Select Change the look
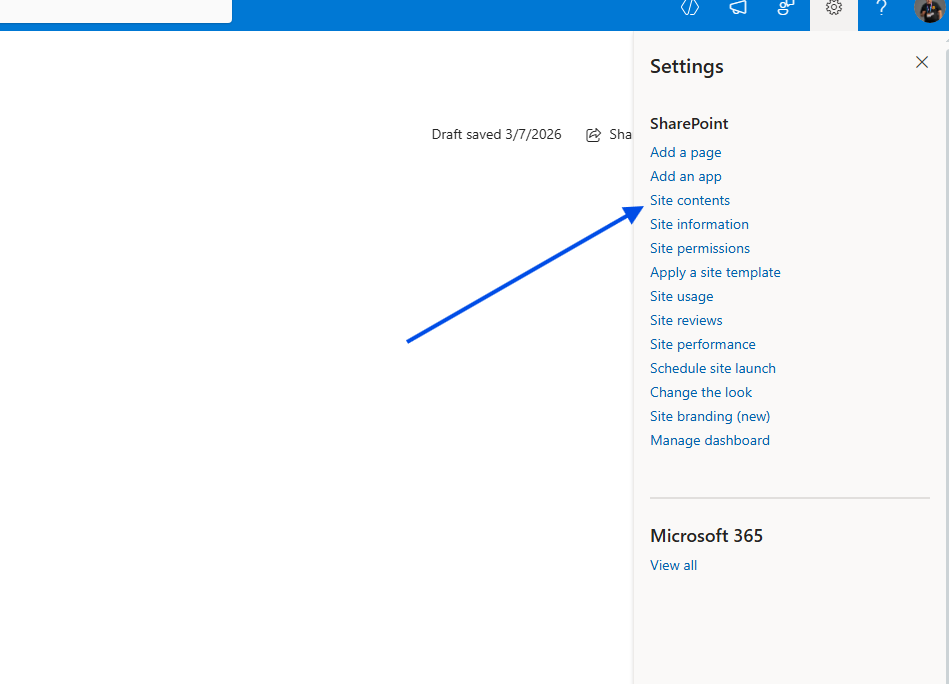Viewport: 949px width, 684px height. (x=700, y=392)
